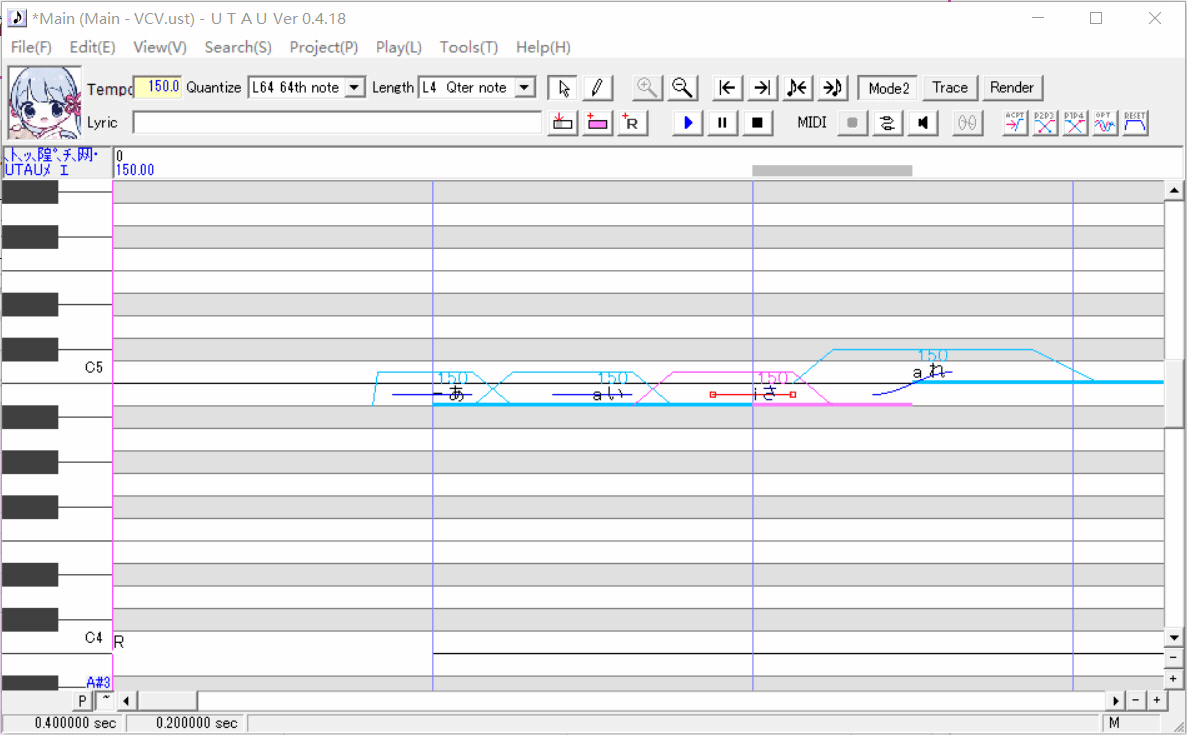Open the Tools(T) menu
The height and width of the screenshot is (735, 1187).
[468, 47]
